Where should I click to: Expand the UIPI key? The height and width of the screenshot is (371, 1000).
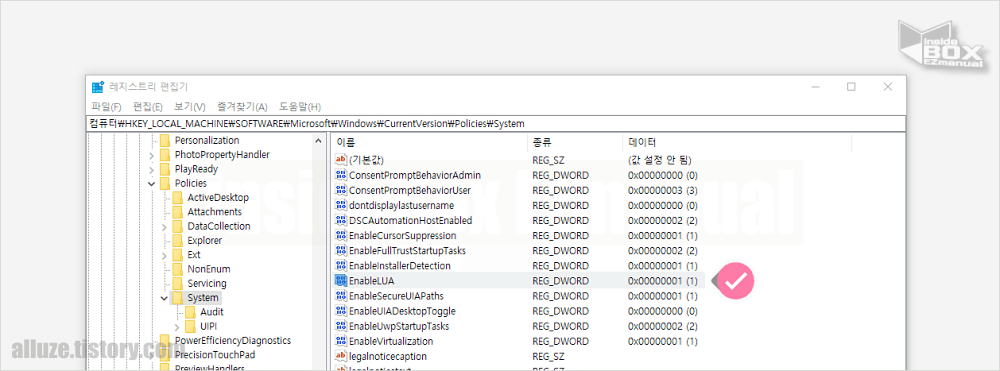point(177,326)
